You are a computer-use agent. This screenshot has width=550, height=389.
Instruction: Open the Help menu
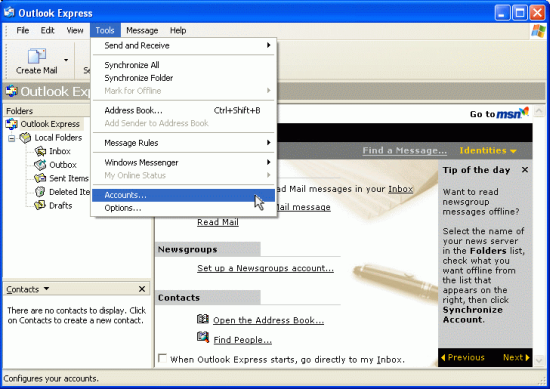[x=178, y=31]
